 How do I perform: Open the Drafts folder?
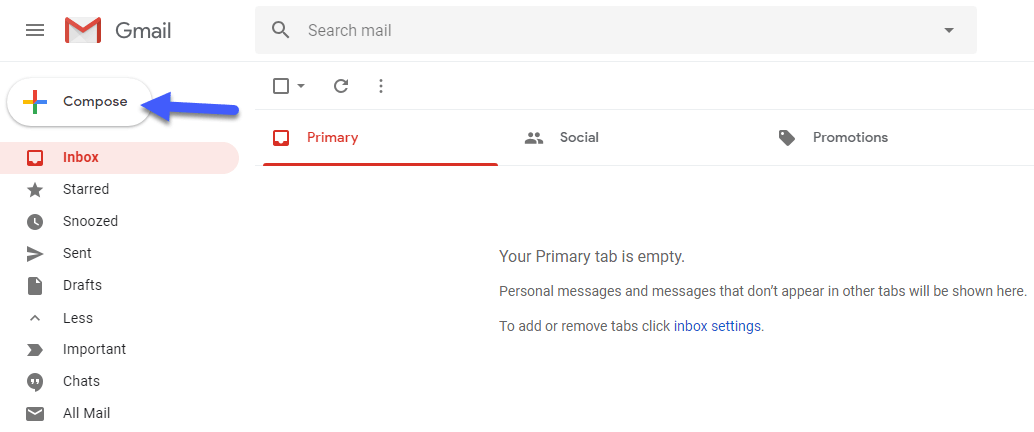tap(82, 285)
